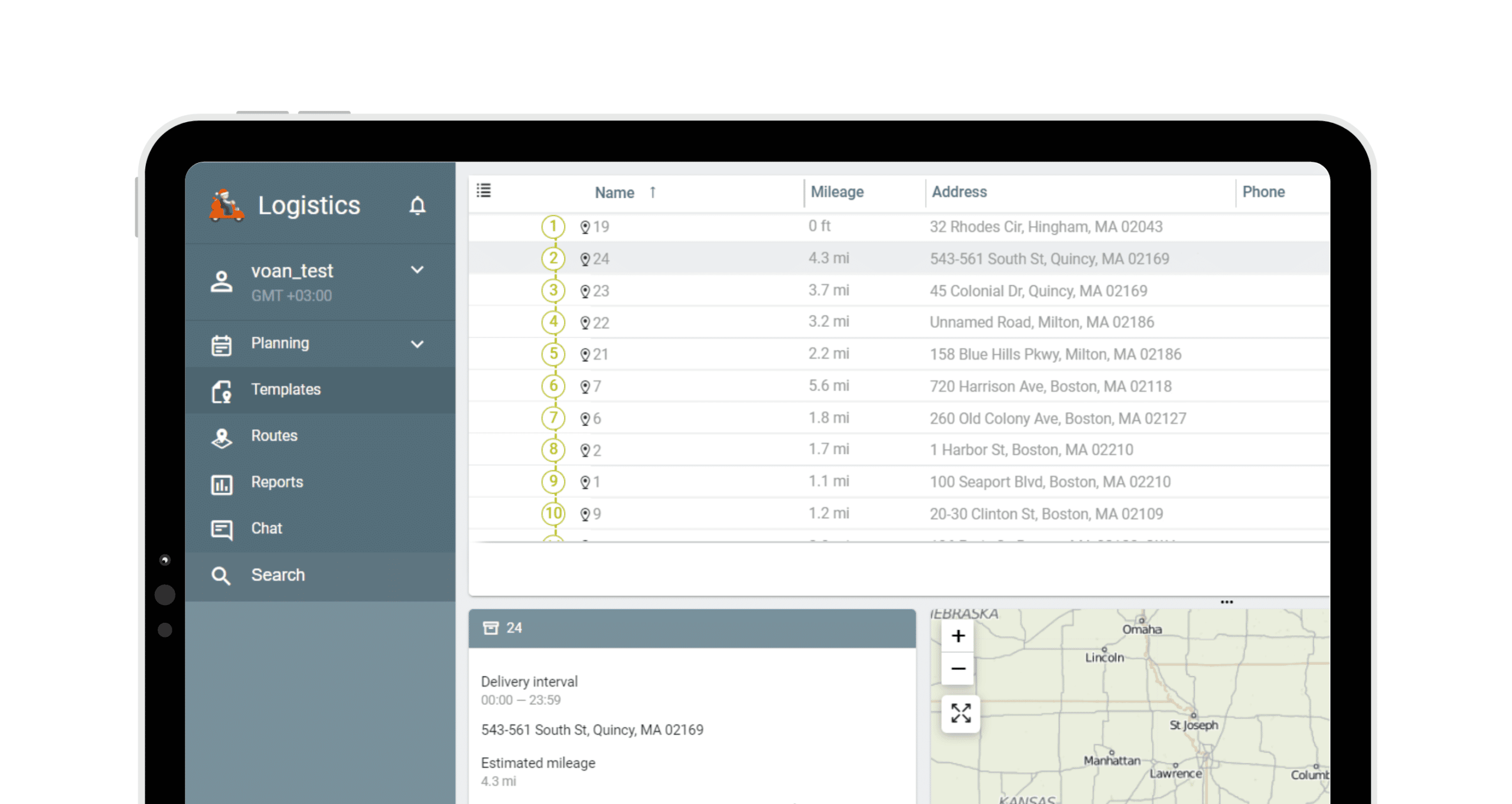1512x804 pixels.
Task: Click the box icon beside order 24
Action: click(x=490, y=627)
